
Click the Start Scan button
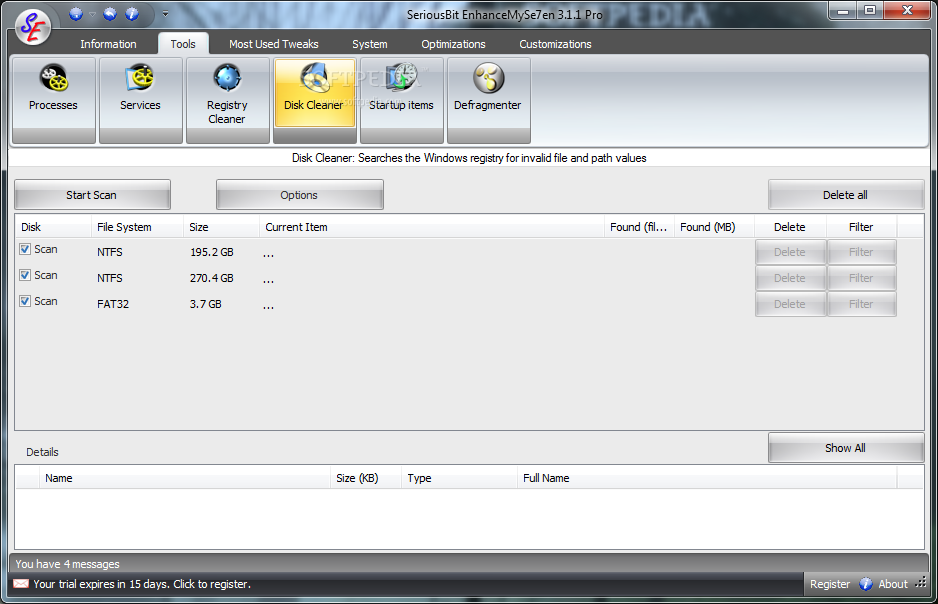(92, 195)
